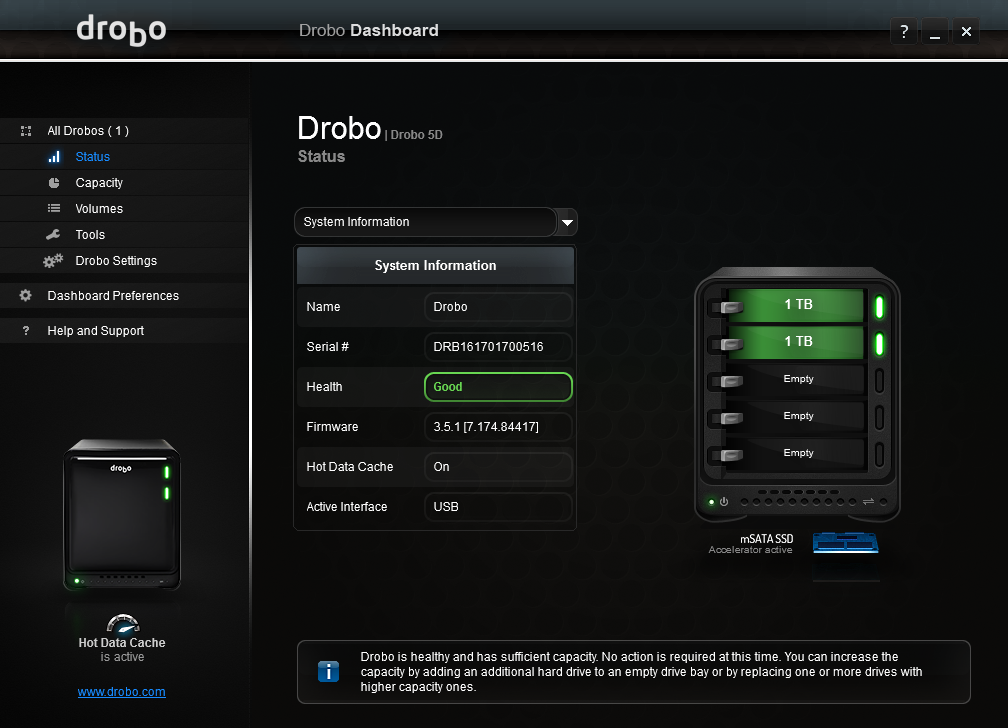The image size is (1008, 728).
Task: Click the Help and Support question icon
Action: [x=26, y=331]
